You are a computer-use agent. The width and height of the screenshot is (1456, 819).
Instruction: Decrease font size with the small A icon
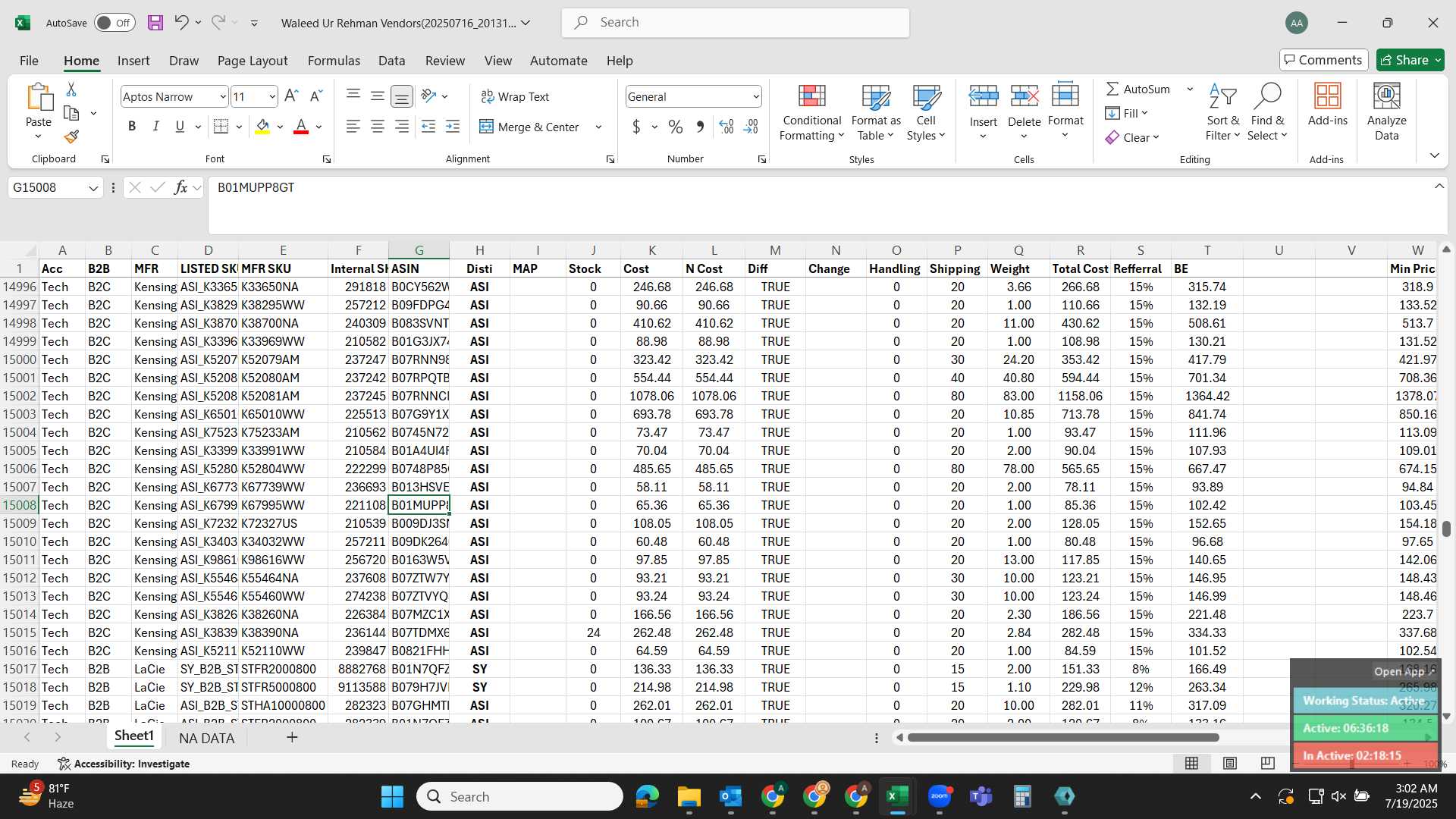pyautogui.click(x=316, y=96)
